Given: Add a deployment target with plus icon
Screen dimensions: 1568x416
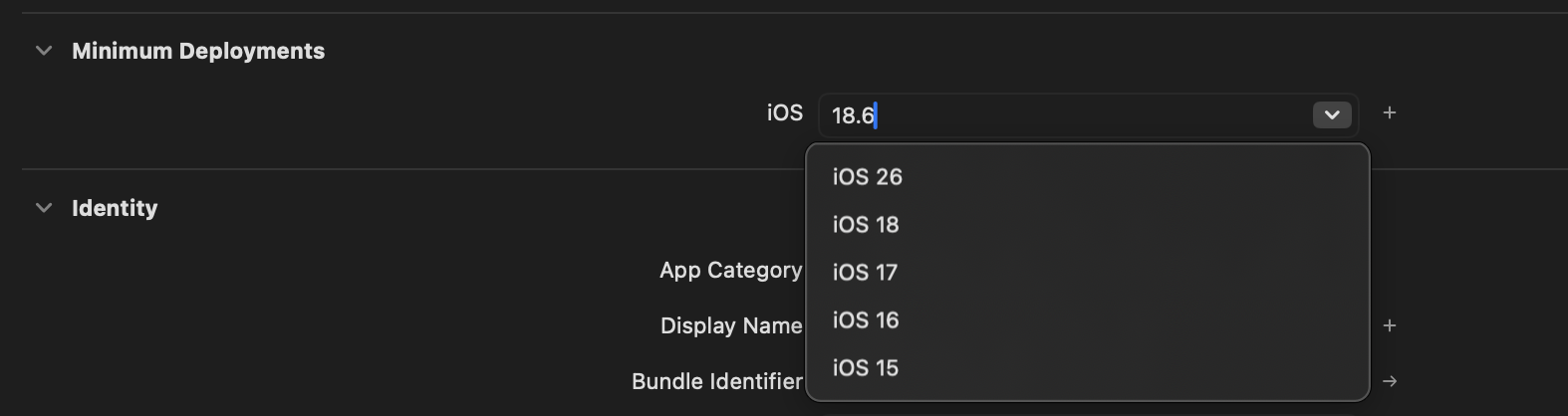Looking at the screenshot, I should point(1390,113).
